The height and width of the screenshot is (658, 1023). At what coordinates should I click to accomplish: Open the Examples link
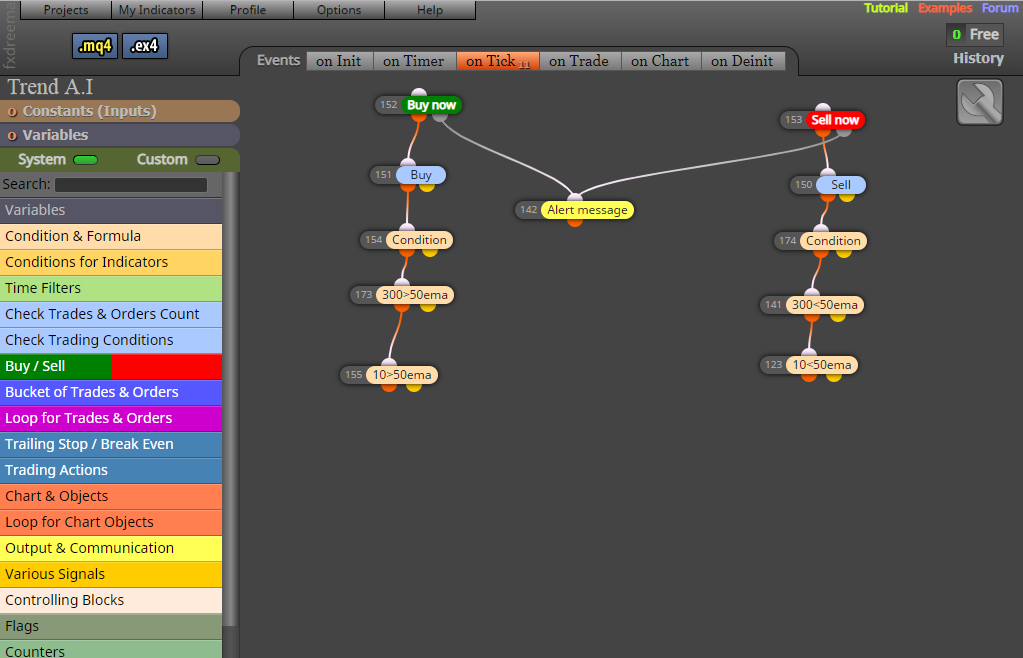point(945,8)
